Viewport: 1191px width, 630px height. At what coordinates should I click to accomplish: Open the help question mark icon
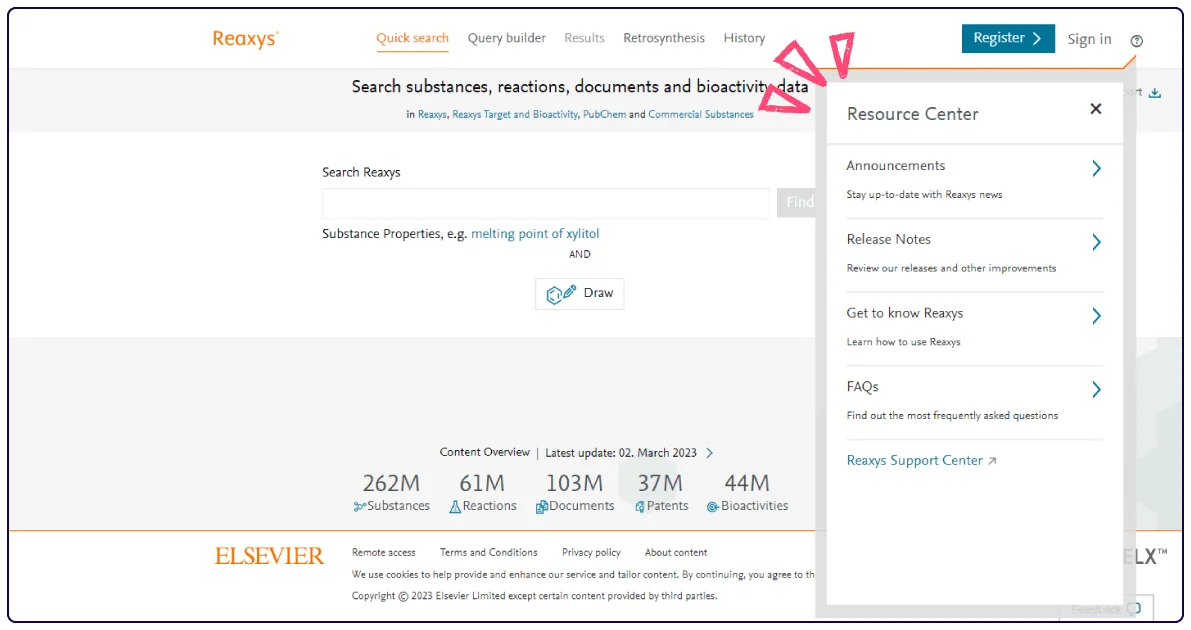point(1136,41)
